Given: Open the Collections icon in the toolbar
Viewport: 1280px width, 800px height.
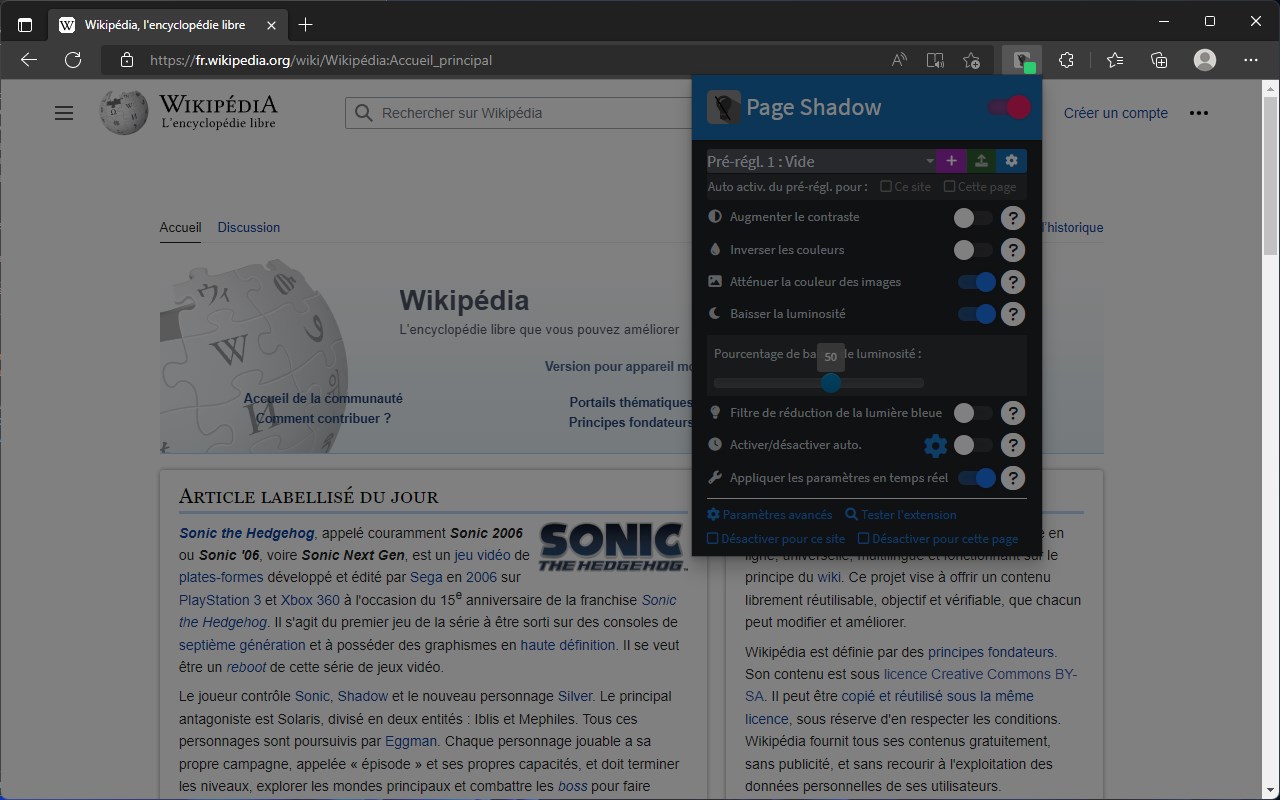Looking at the screenshot, I should (x=1159, y=60).
